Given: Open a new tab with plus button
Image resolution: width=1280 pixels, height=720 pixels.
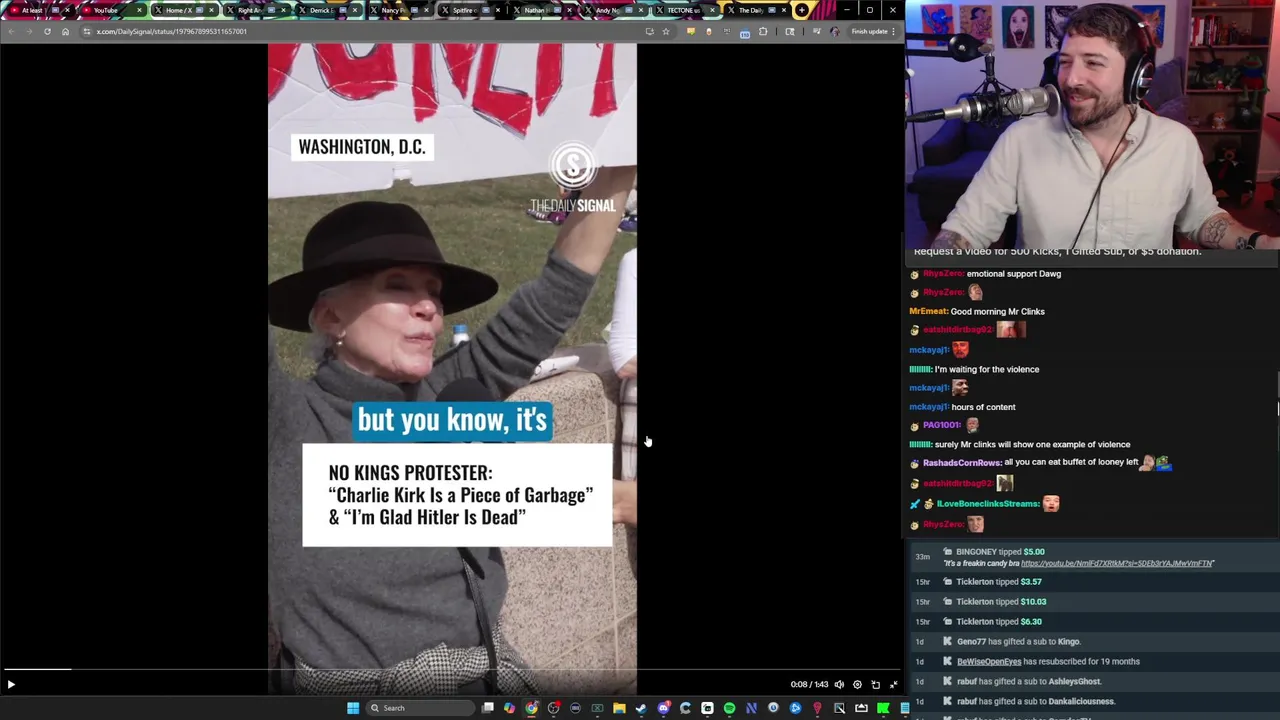Looking at the screenshot, I should click(x=801, y=10).
